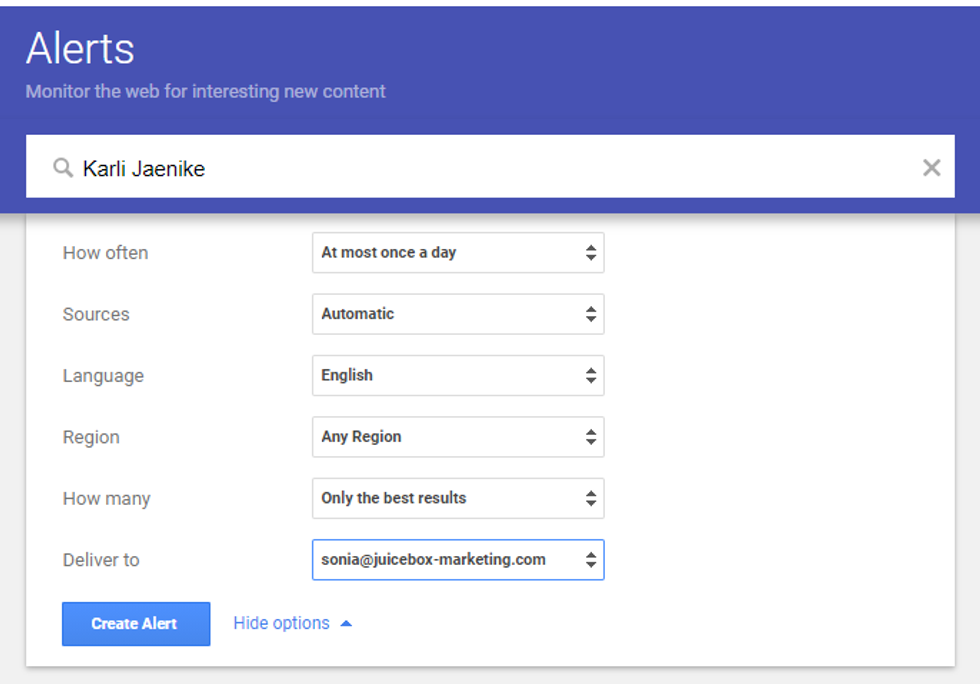The height and width of the screenshot is (684, 980).
Task: Click the stepper arrows on How many selector
Action: (591, 498)
